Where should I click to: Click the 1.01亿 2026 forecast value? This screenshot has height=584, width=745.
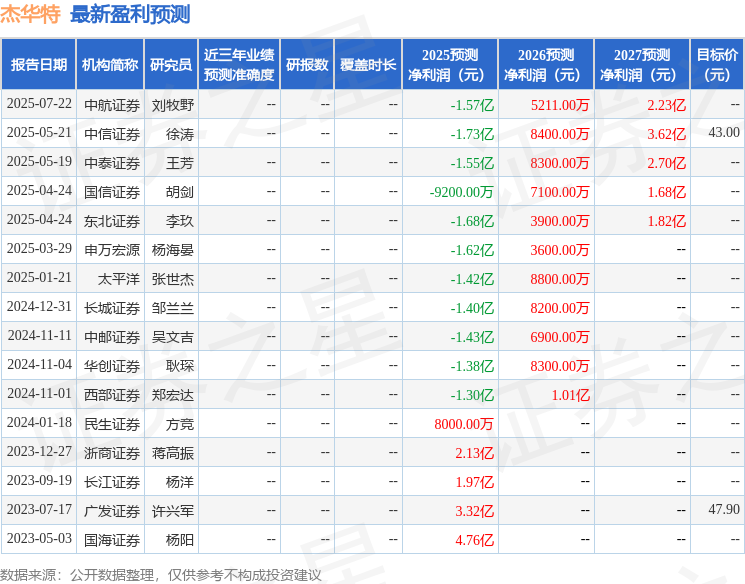(x=570, y=395)
